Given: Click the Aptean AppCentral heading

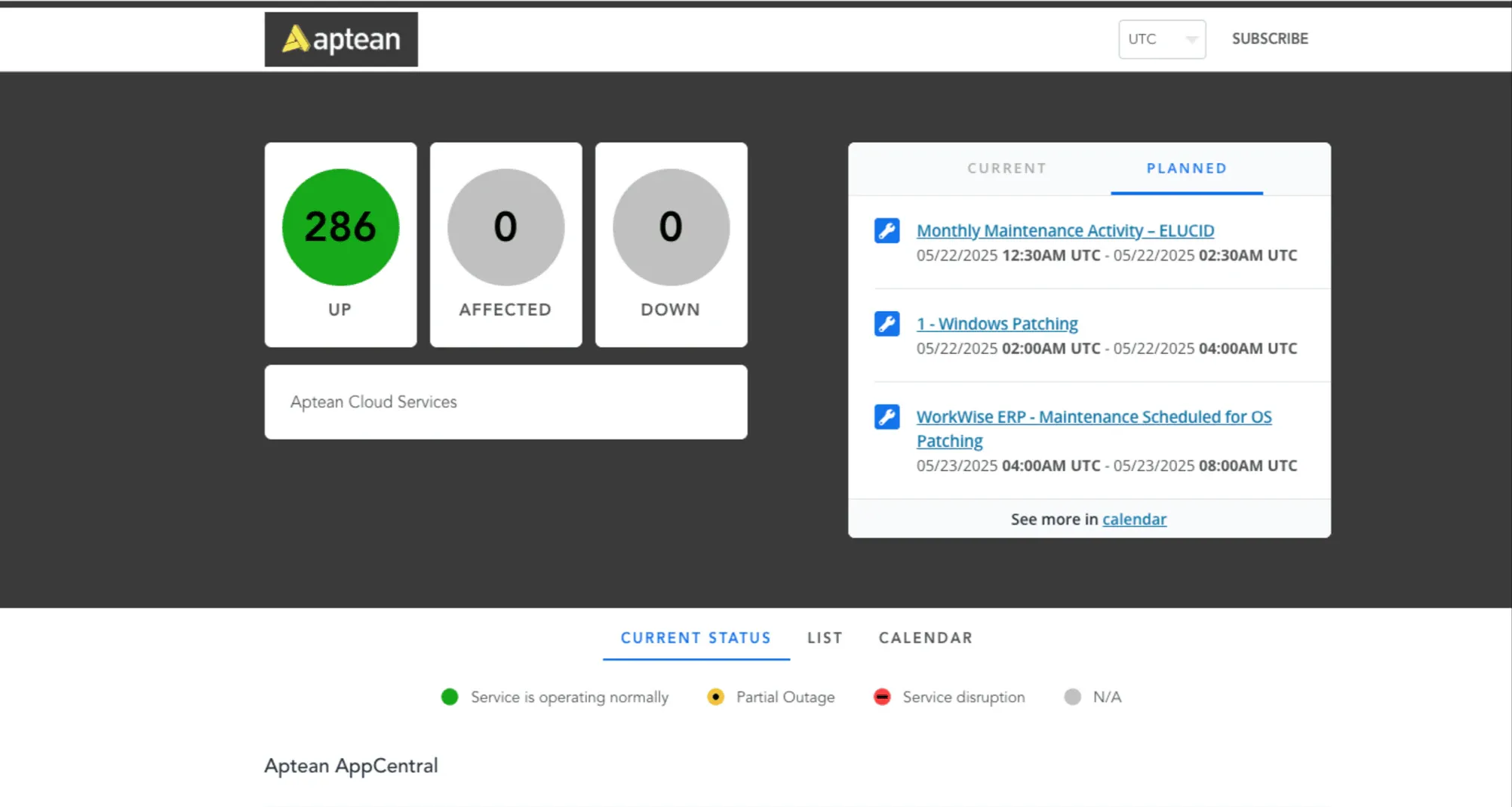Looking at the screenshot, I should (x=351, y=765).
